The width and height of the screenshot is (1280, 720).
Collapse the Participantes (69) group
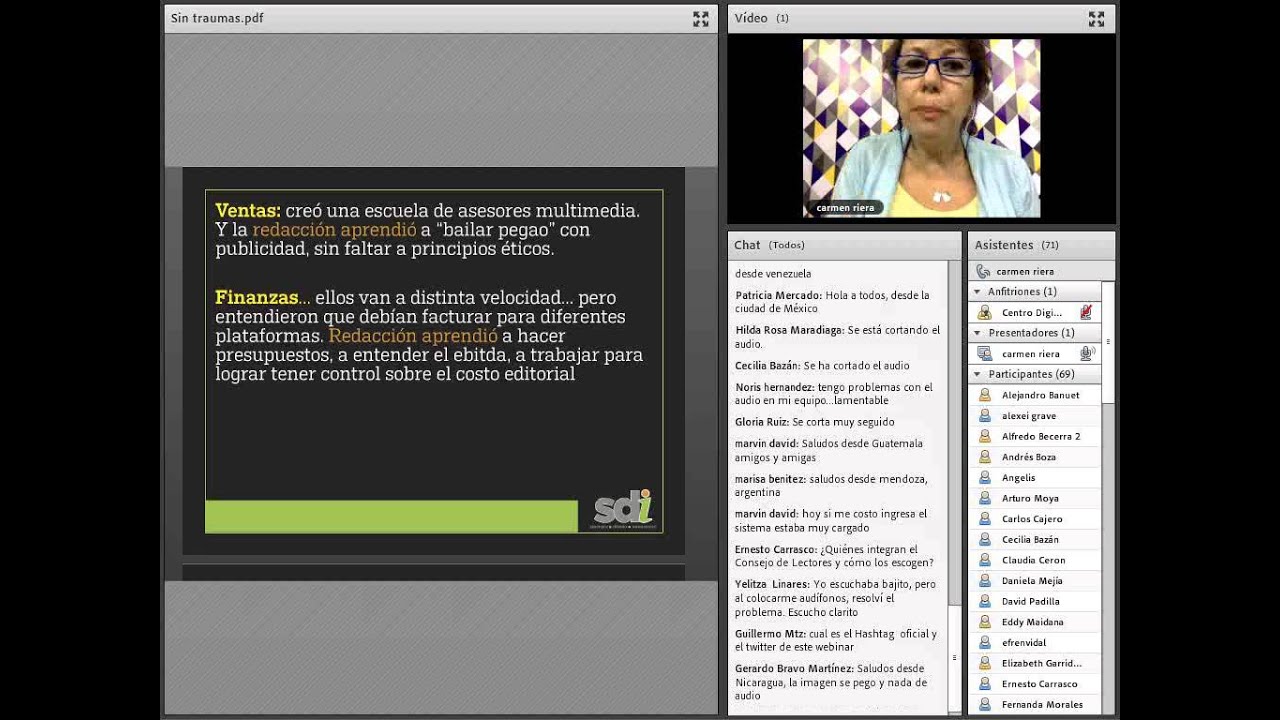(x=977, y=374)
